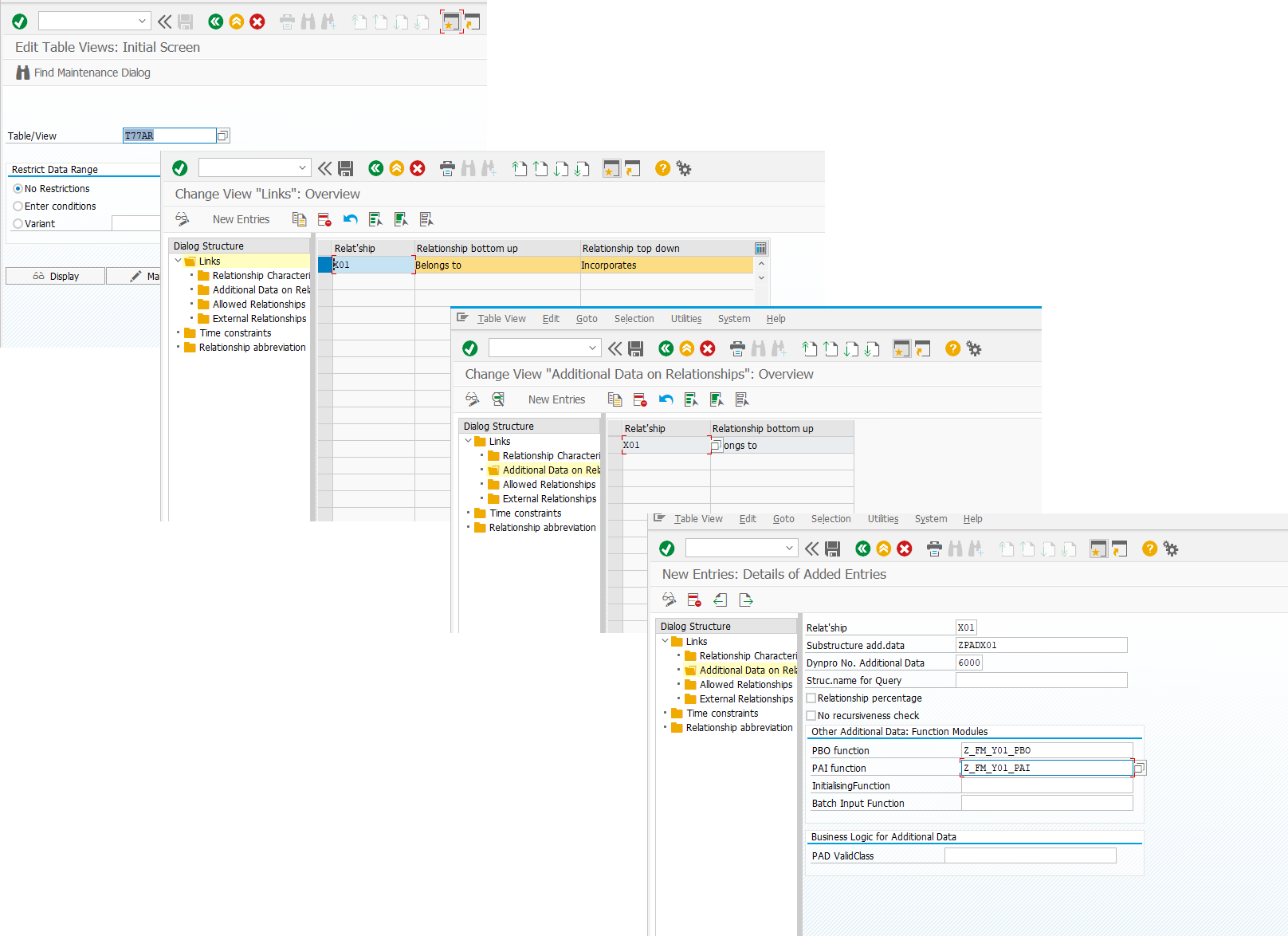Screen dimensions: 1288x936
Task: Collapse Links folder in Links Overview tree
Action: pyautogui.click(x=178, y=261)
